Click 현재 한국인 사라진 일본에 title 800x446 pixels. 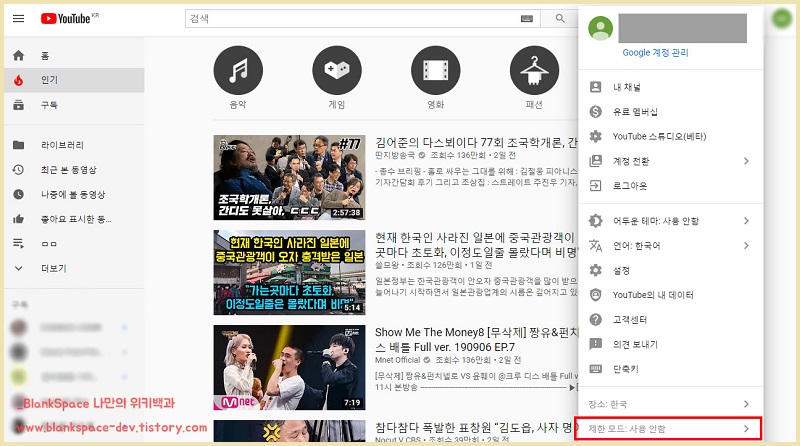click(x=477, y=245)
